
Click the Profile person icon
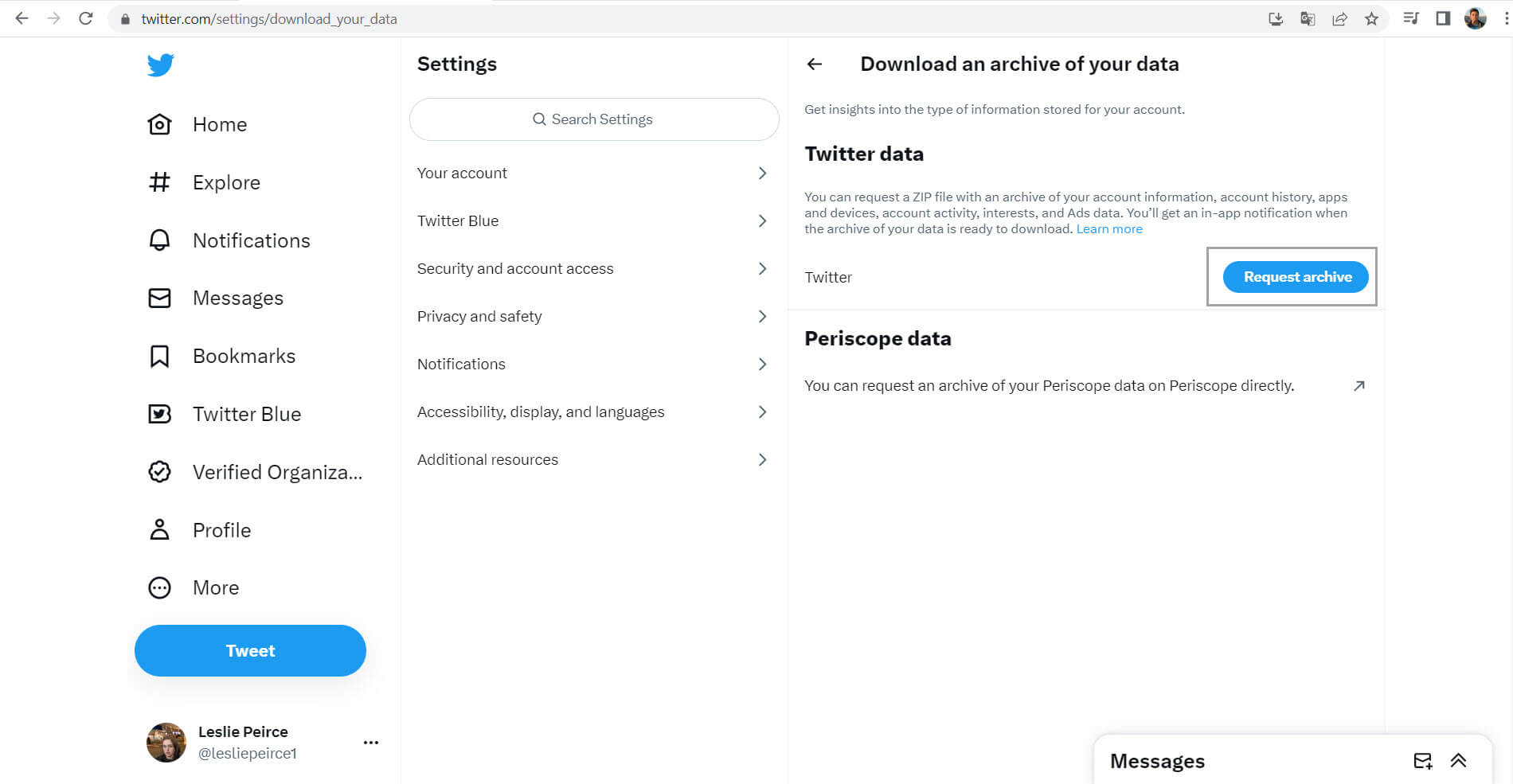159,530
